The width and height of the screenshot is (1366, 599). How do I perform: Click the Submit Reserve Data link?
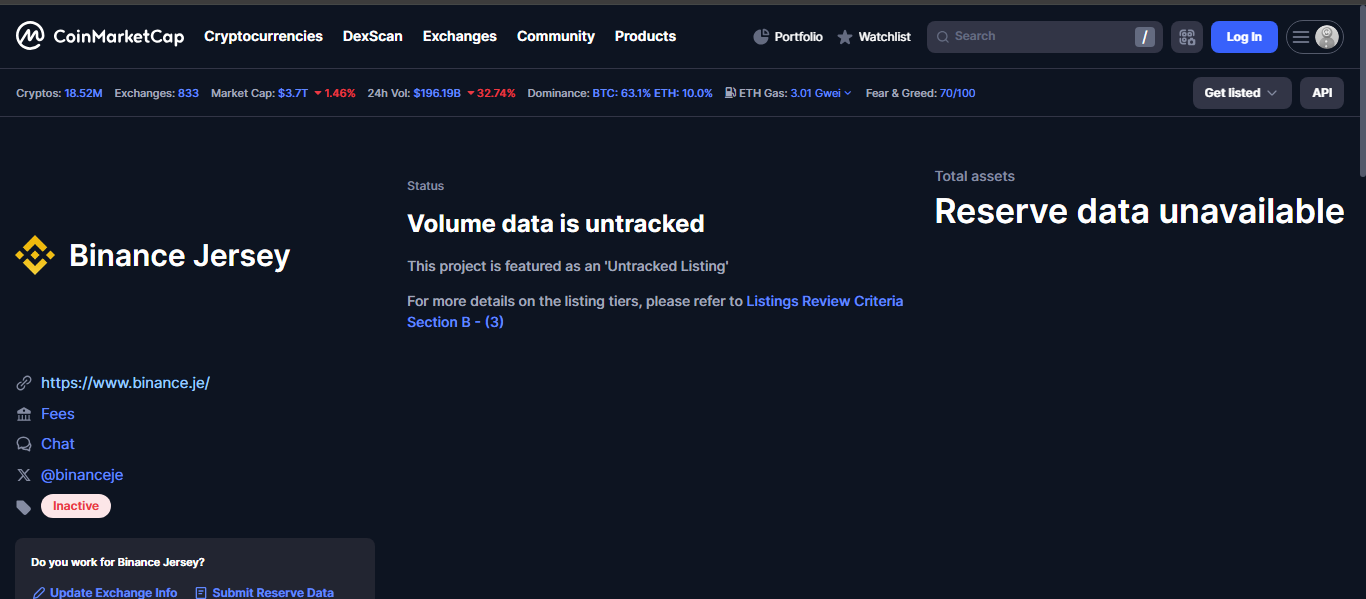click(x=272, y=593)
